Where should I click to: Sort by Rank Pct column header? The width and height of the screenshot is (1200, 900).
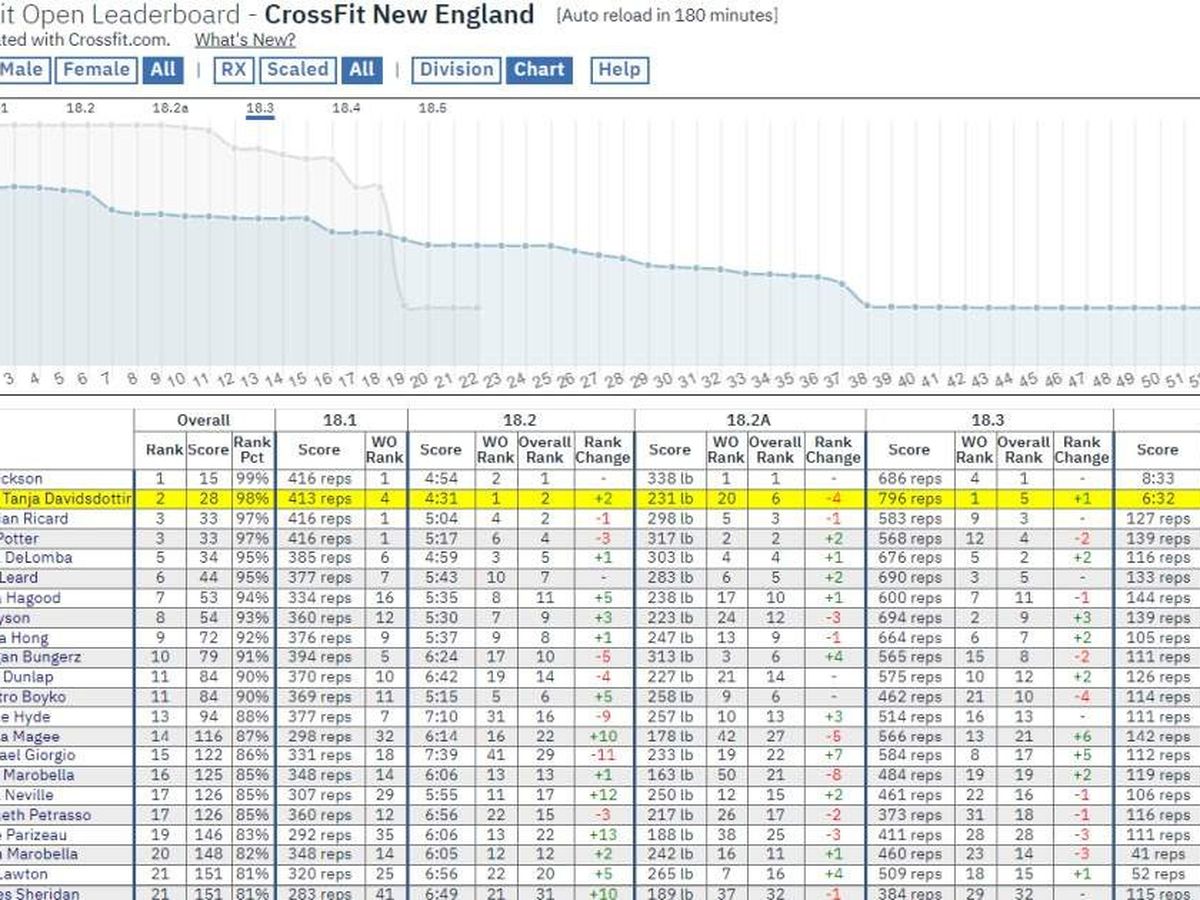[252, 449]
